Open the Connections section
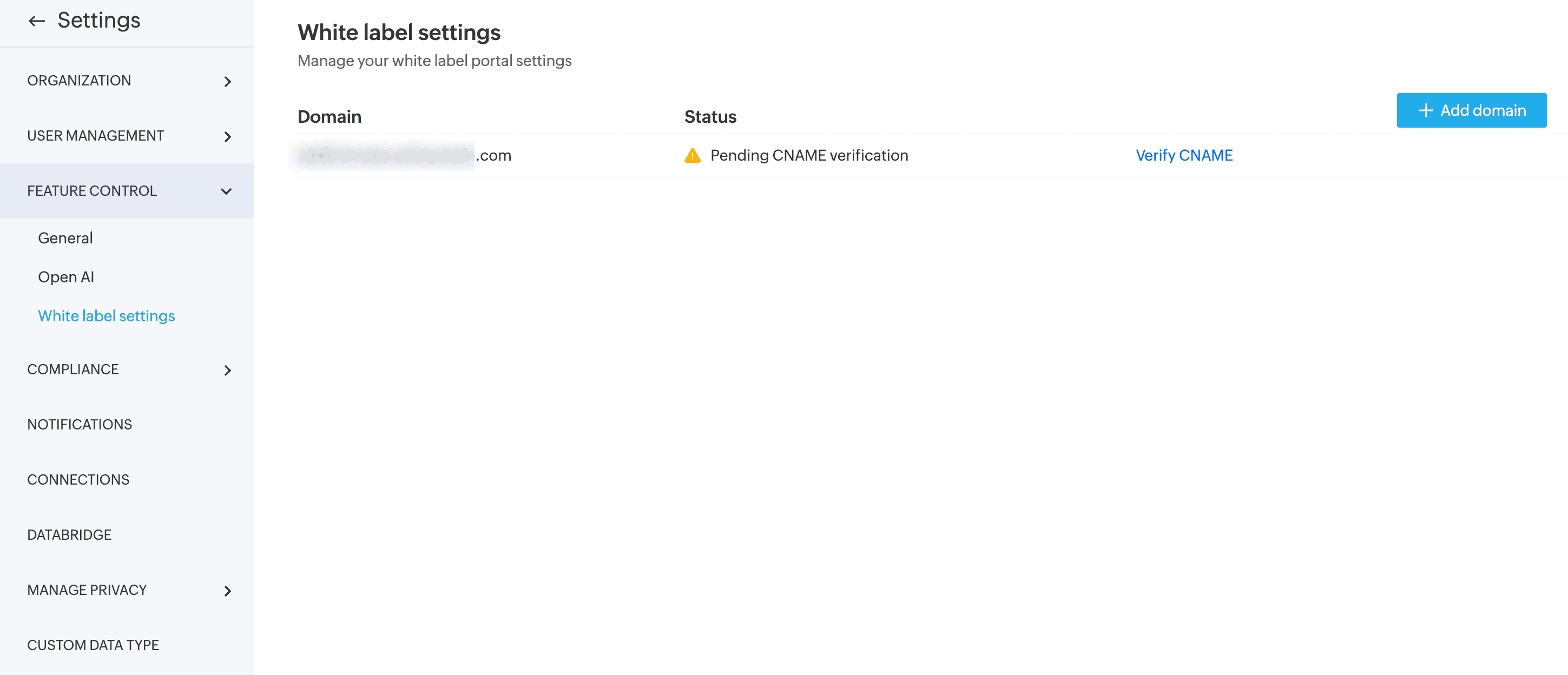Screen dimensions: 1568x675 tap(78, 480)
